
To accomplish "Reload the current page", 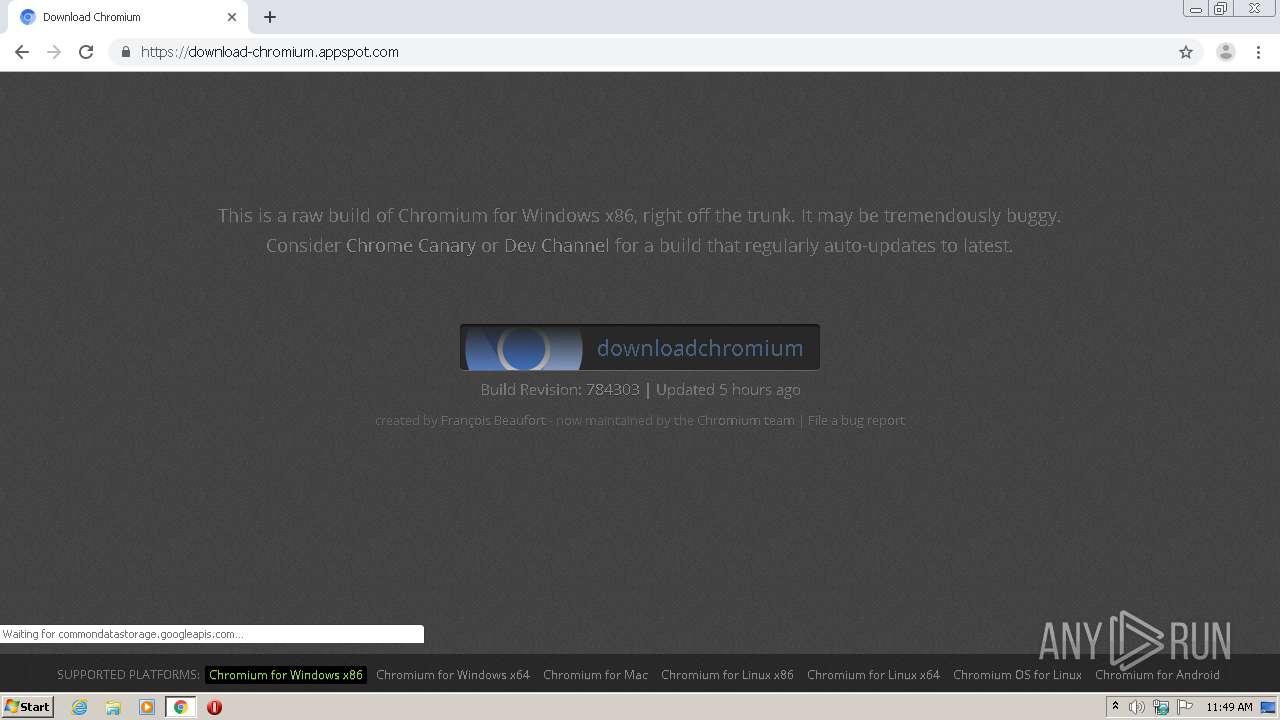I will pos(86,52).
